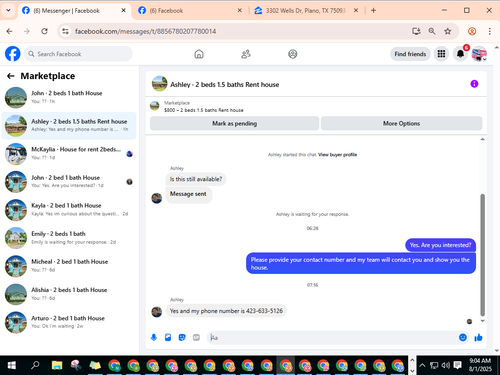This screenshot has width=500, height=375.
Task: Close the 3302 Wells Dr tab
Action: tap(356, 11)
